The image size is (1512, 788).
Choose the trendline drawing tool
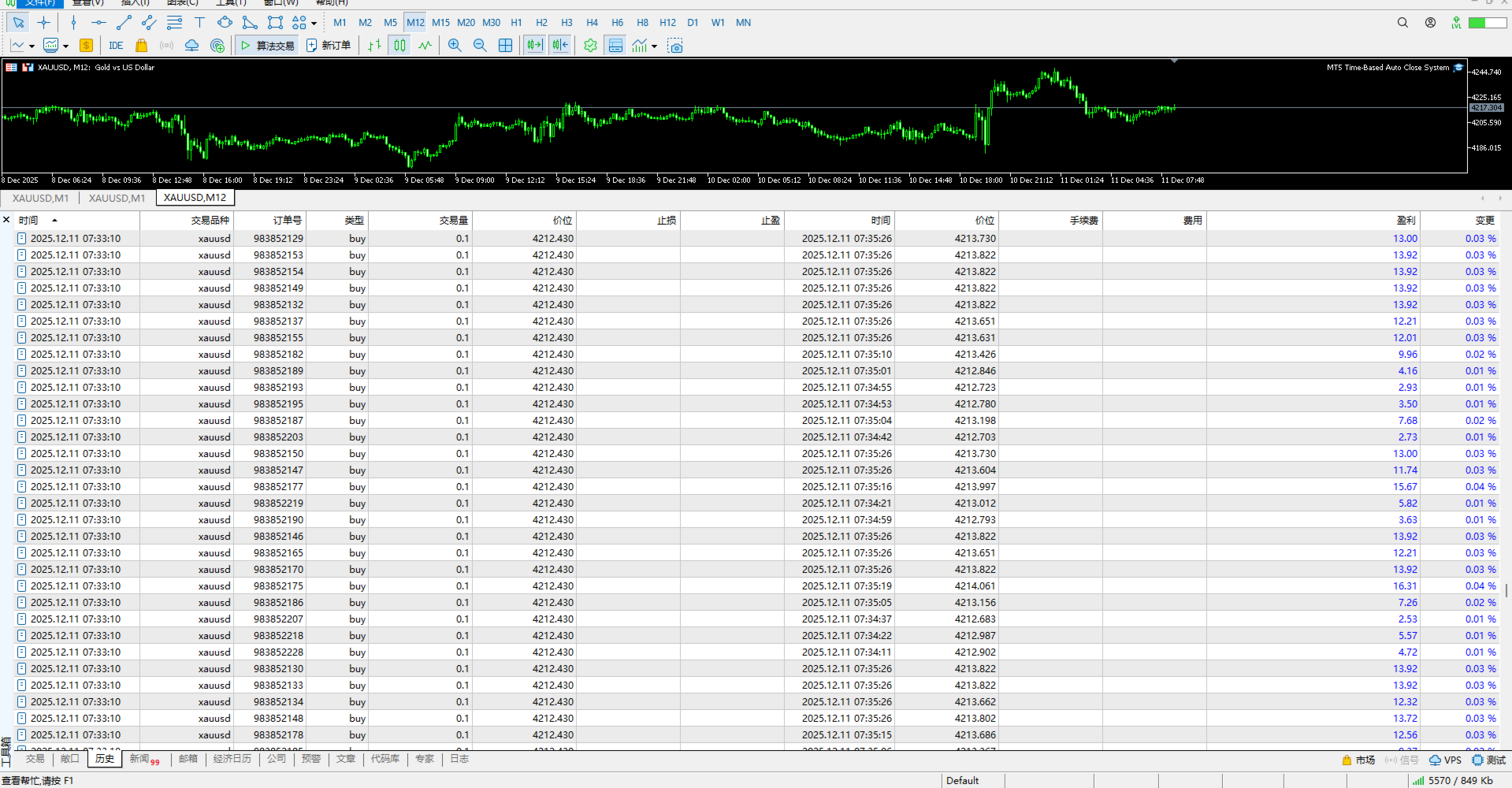pos(124,23)
